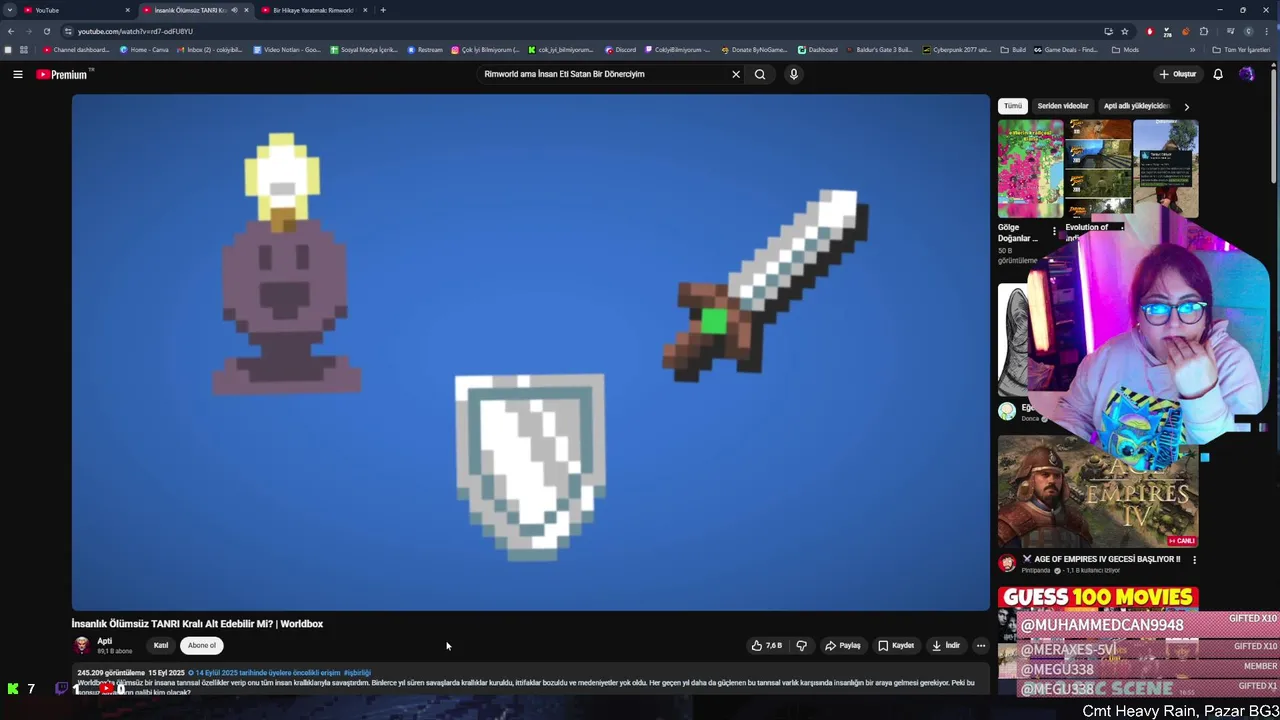This screenshot has height=720, width=1280.
Task: Open Game Deals bookmark
Action: 1066,50
